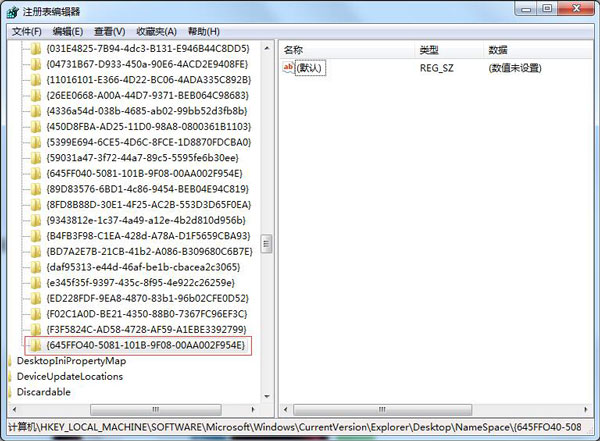This screenshot has height=441, width=600.
Task: Click the tree pane horizontal scrollbar thumb
Action: (x=156, y=410)
